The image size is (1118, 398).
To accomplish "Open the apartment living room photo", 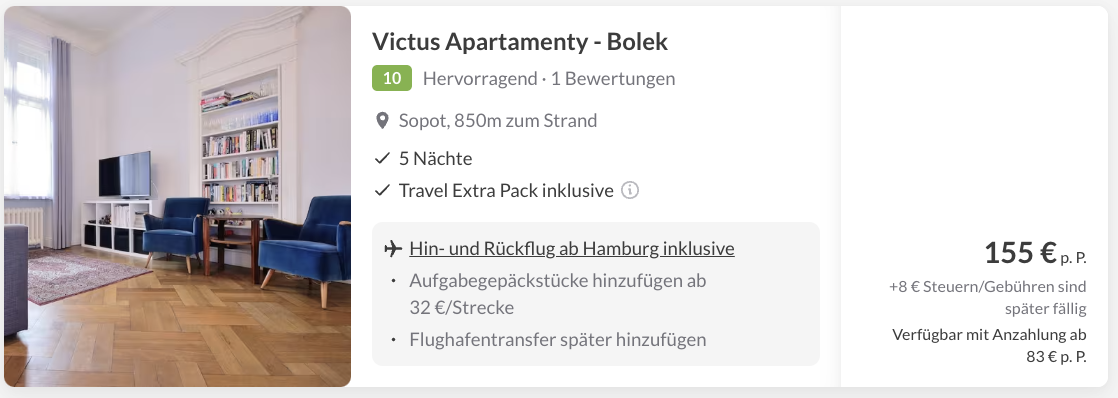I will (178, 197).
